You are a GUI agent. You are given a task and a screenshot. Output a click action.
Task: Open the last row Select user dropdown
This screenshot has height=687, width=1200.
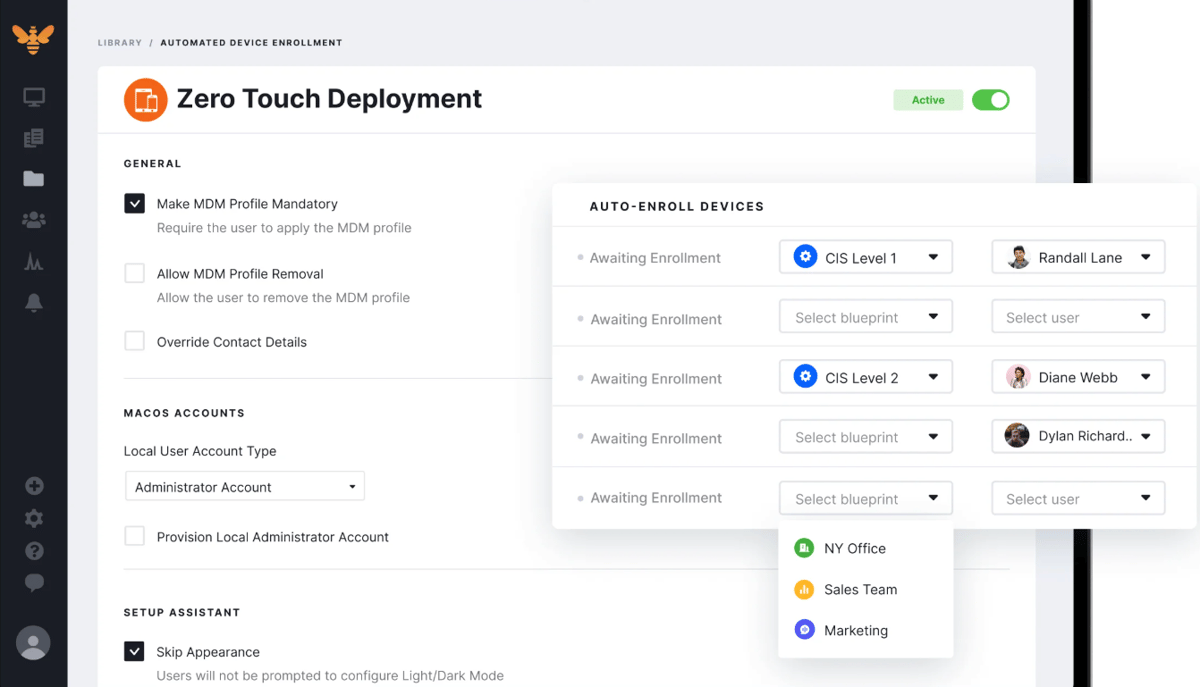tap(1078, 498)
